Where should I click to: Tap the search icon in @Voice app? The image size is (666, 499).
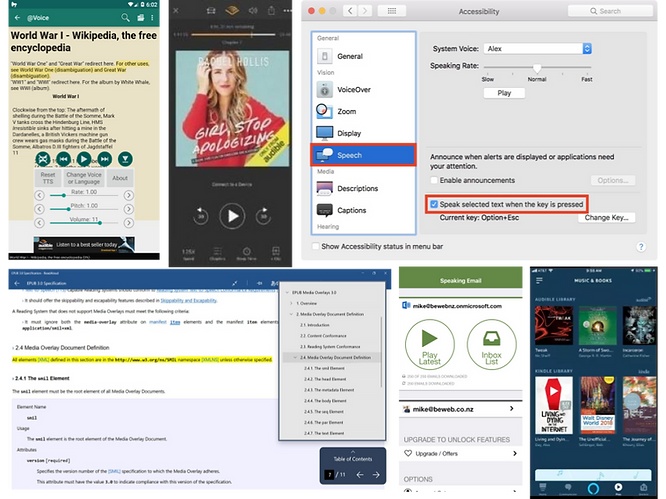pos(125,17)
